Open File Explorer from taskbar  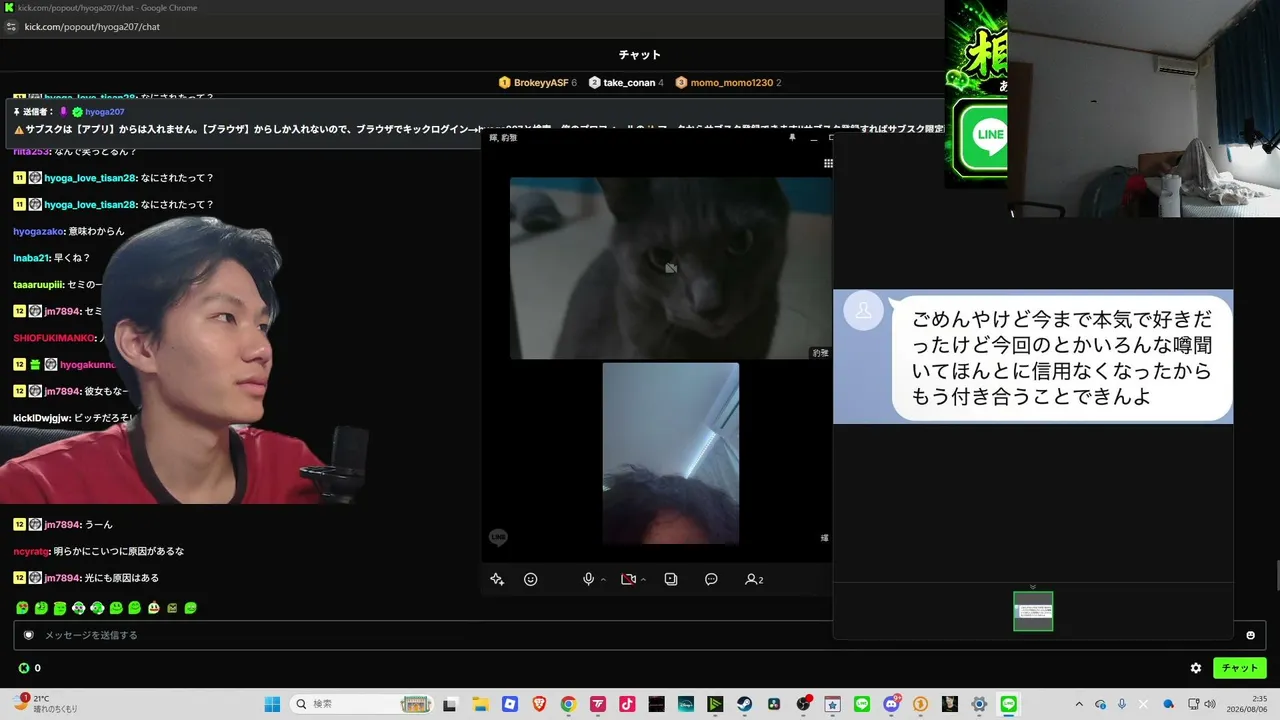click(480, 704)
